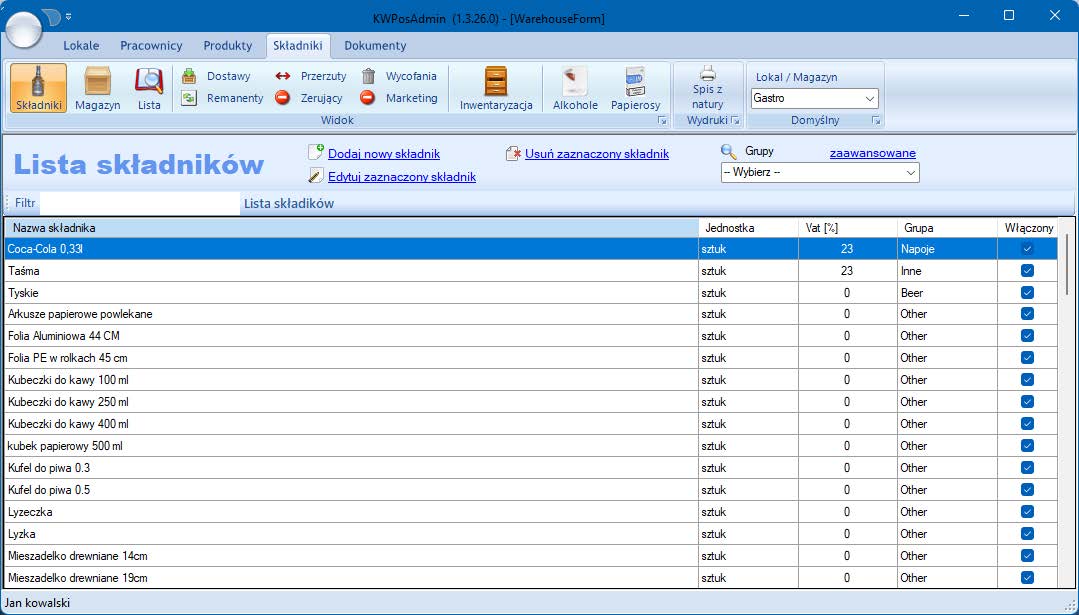Expand the Widok group dialog launcher
Screen dimensions: 1079x615
point(661,121)
